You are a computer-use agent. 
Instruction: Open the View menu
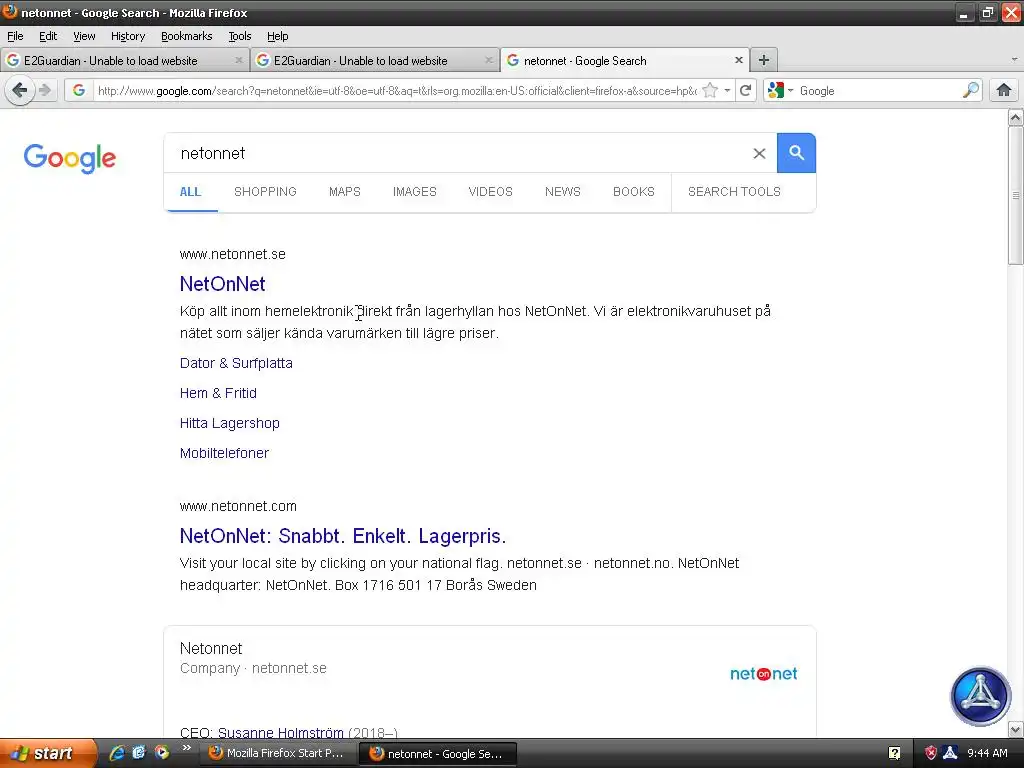pos(84,36)
